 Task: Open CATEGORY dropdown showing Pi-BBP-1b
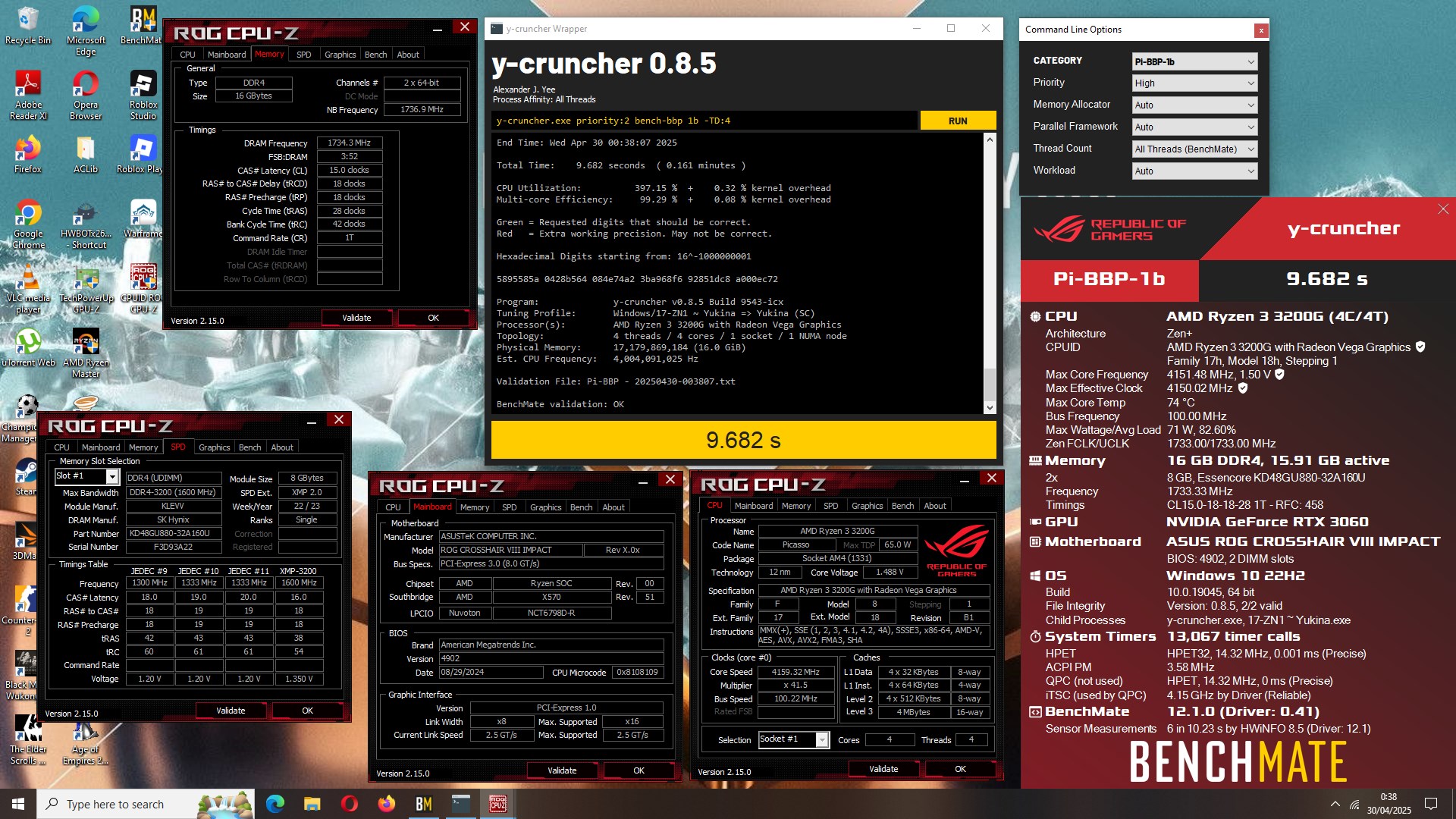click(1194, 61)
